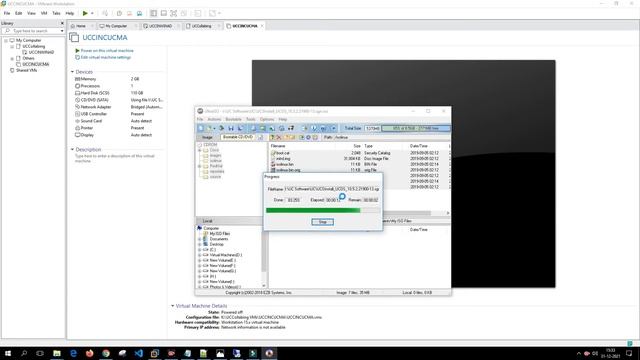640x360 pixels.
Task: Click the Total Size capacity bar in UltraISO
Action: coord(416,128)
